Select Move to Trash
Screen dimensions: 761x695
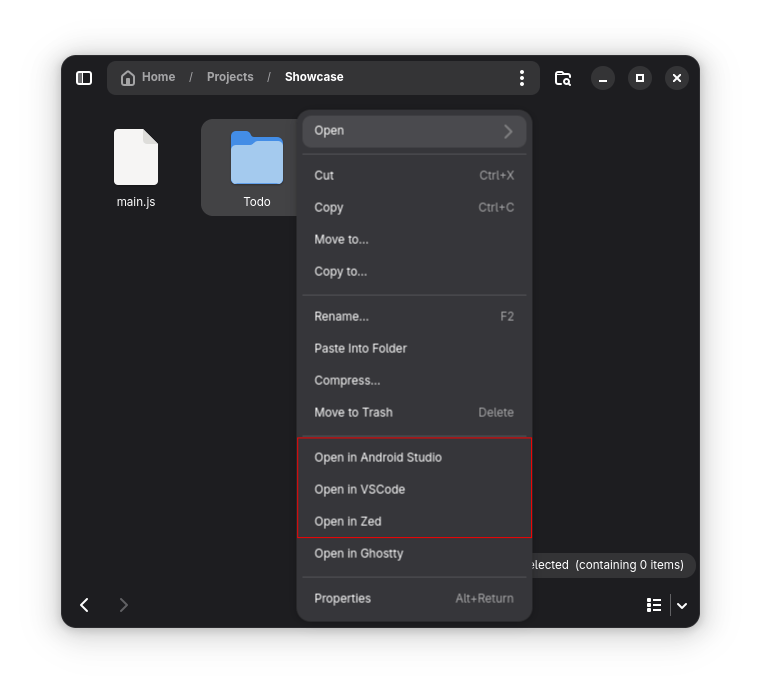point(414,413)
